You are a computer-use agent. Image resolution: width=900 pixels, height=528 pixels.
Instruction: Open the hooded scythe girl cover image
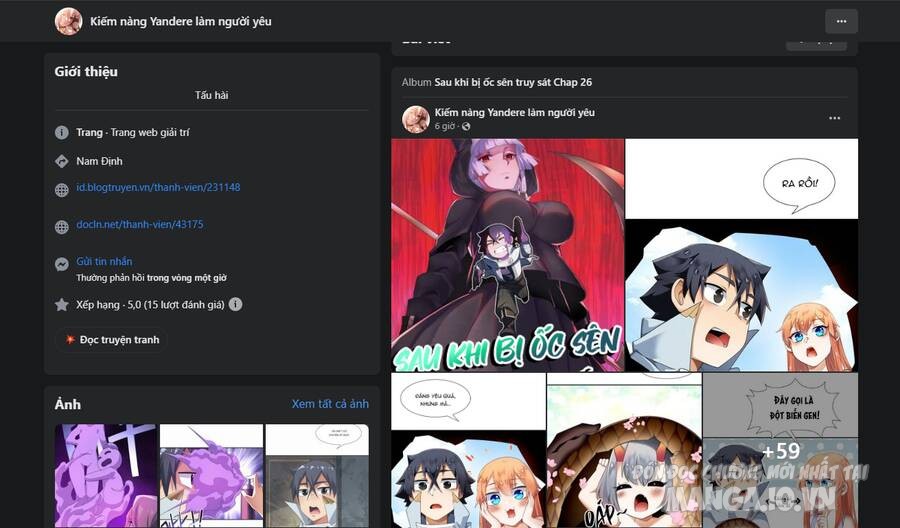(507, 255)
